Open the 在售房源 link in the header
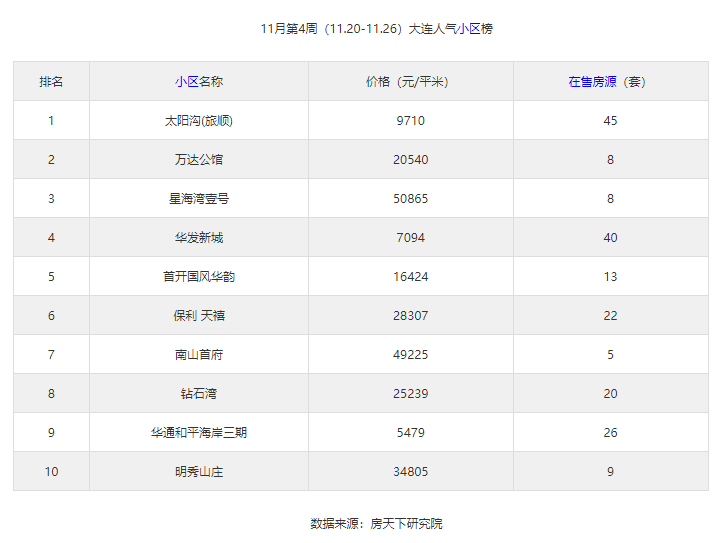The image size is (719, 543). click(592, 82)
